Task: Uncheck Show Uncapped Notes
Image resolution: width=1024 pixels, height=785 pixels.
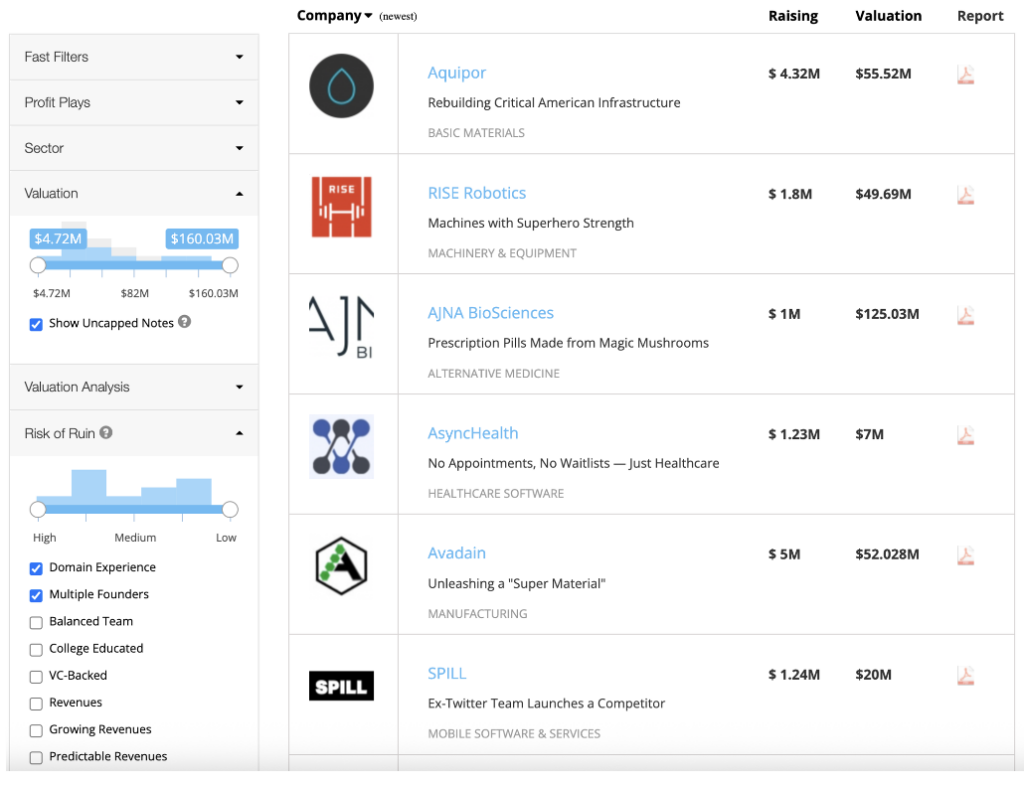Action: point(36,324)
